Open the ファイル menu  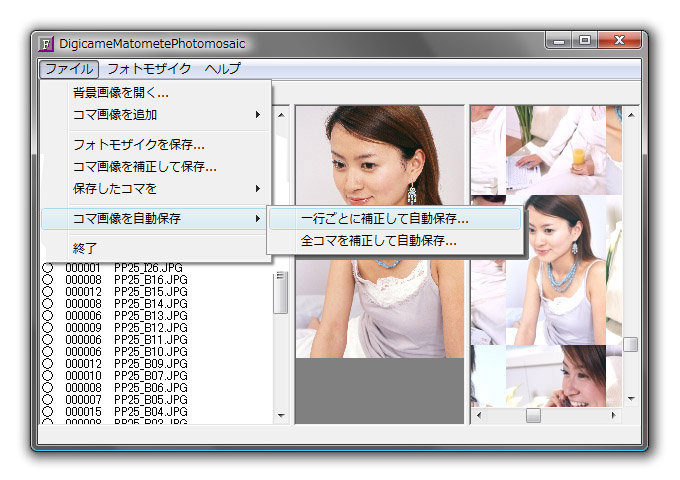(70, 69)
